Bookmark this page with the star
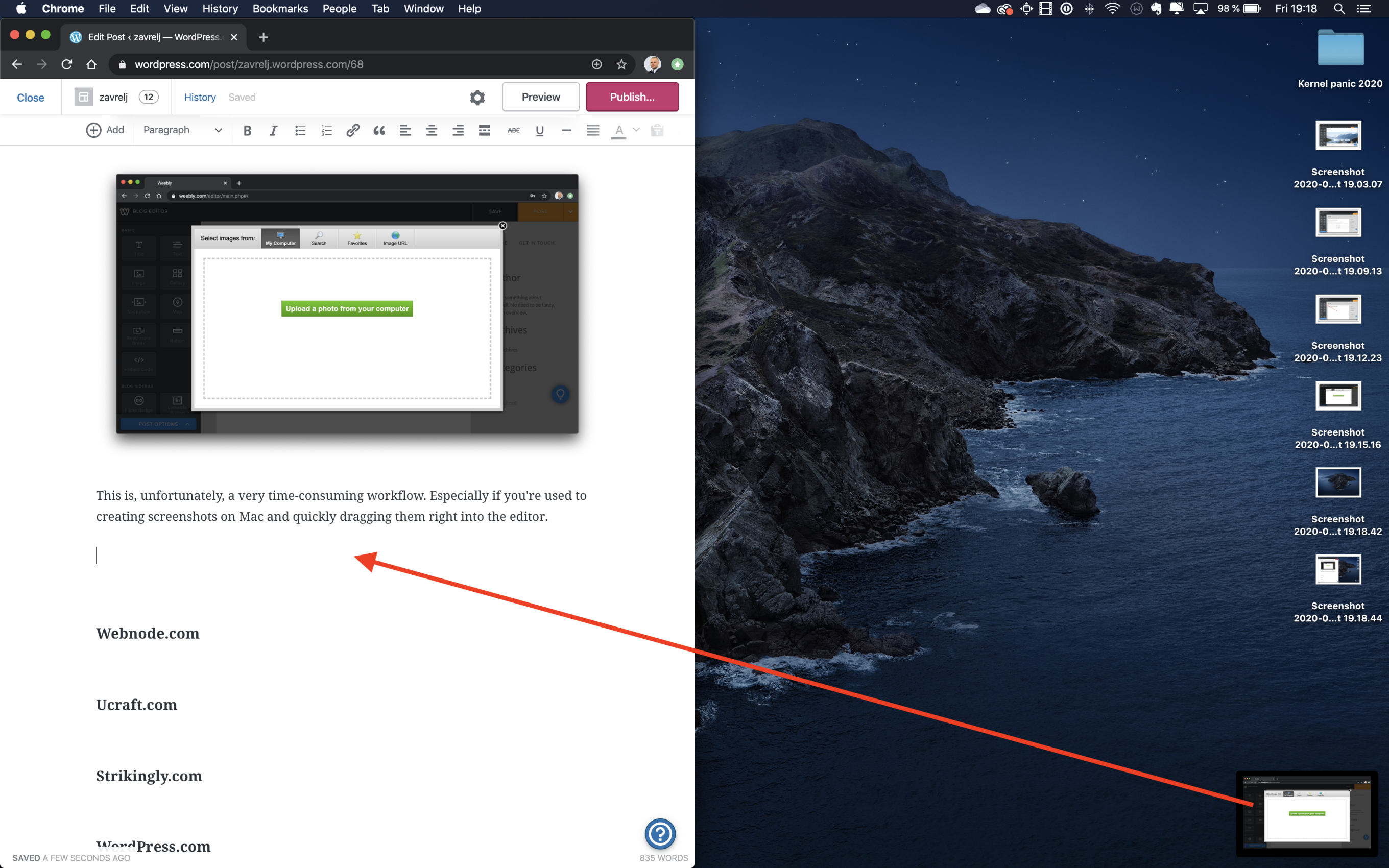The height and width of the screenshot is (868, 1389). (621, 64)
